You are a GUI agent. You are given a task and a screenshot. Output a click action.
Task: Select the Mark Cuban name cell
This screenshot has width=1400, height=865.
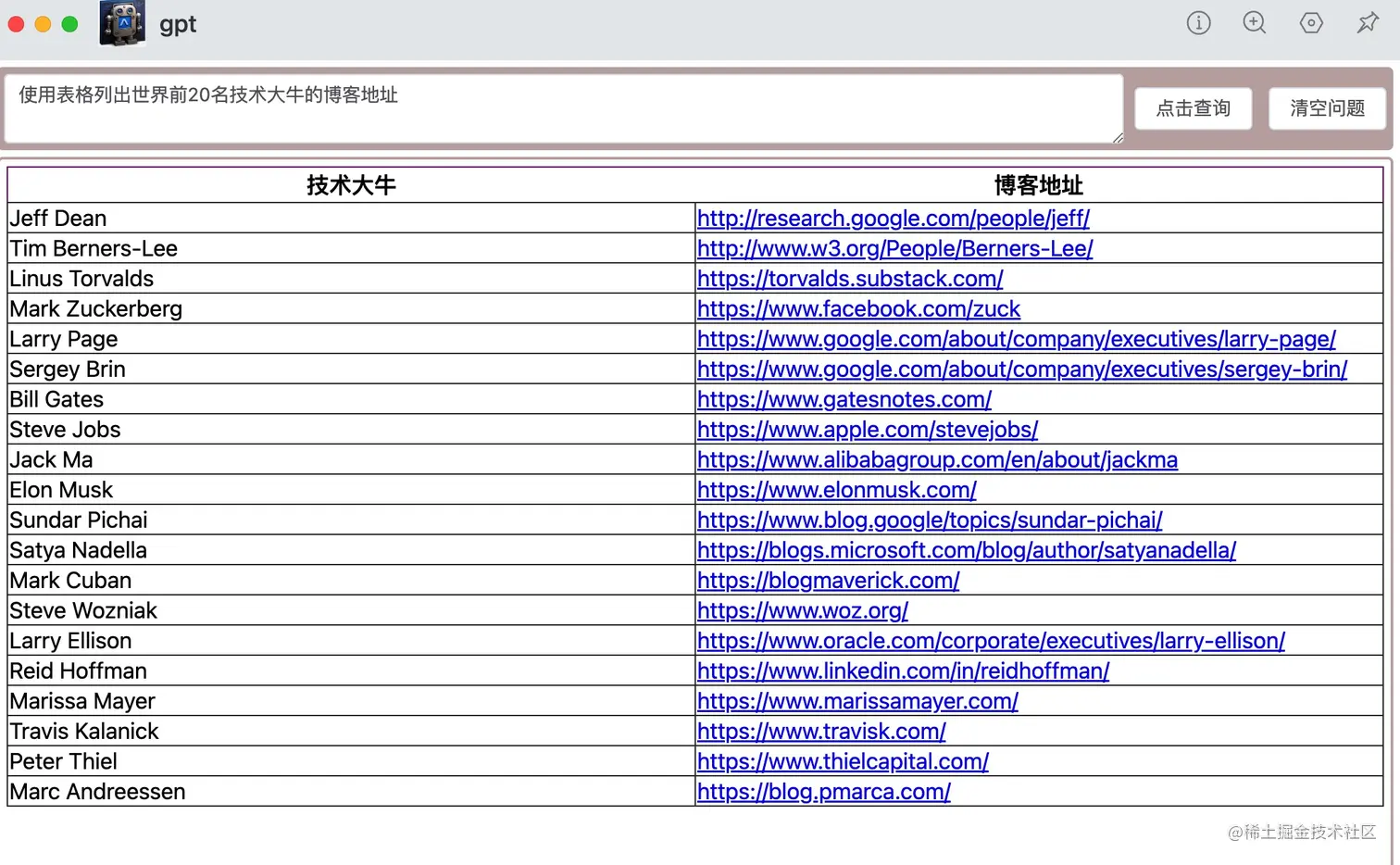(351, 581)
